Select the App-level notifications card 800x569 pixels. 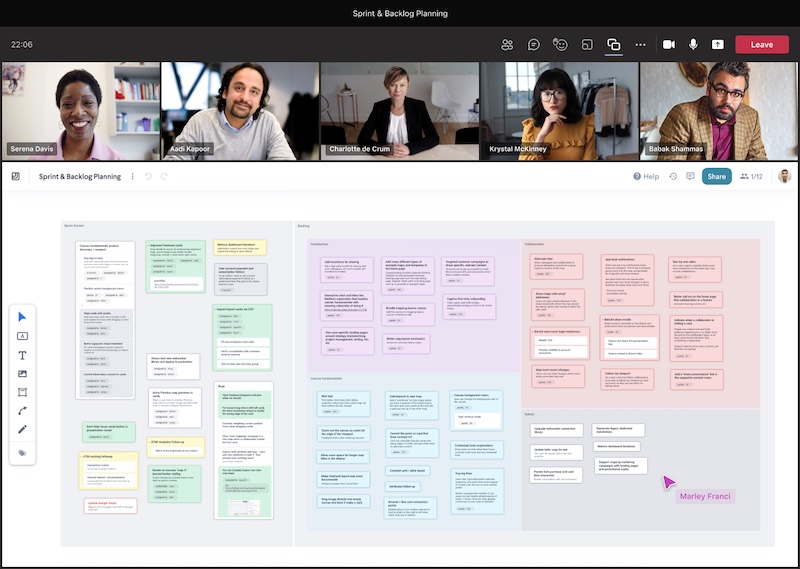(627, 280)
